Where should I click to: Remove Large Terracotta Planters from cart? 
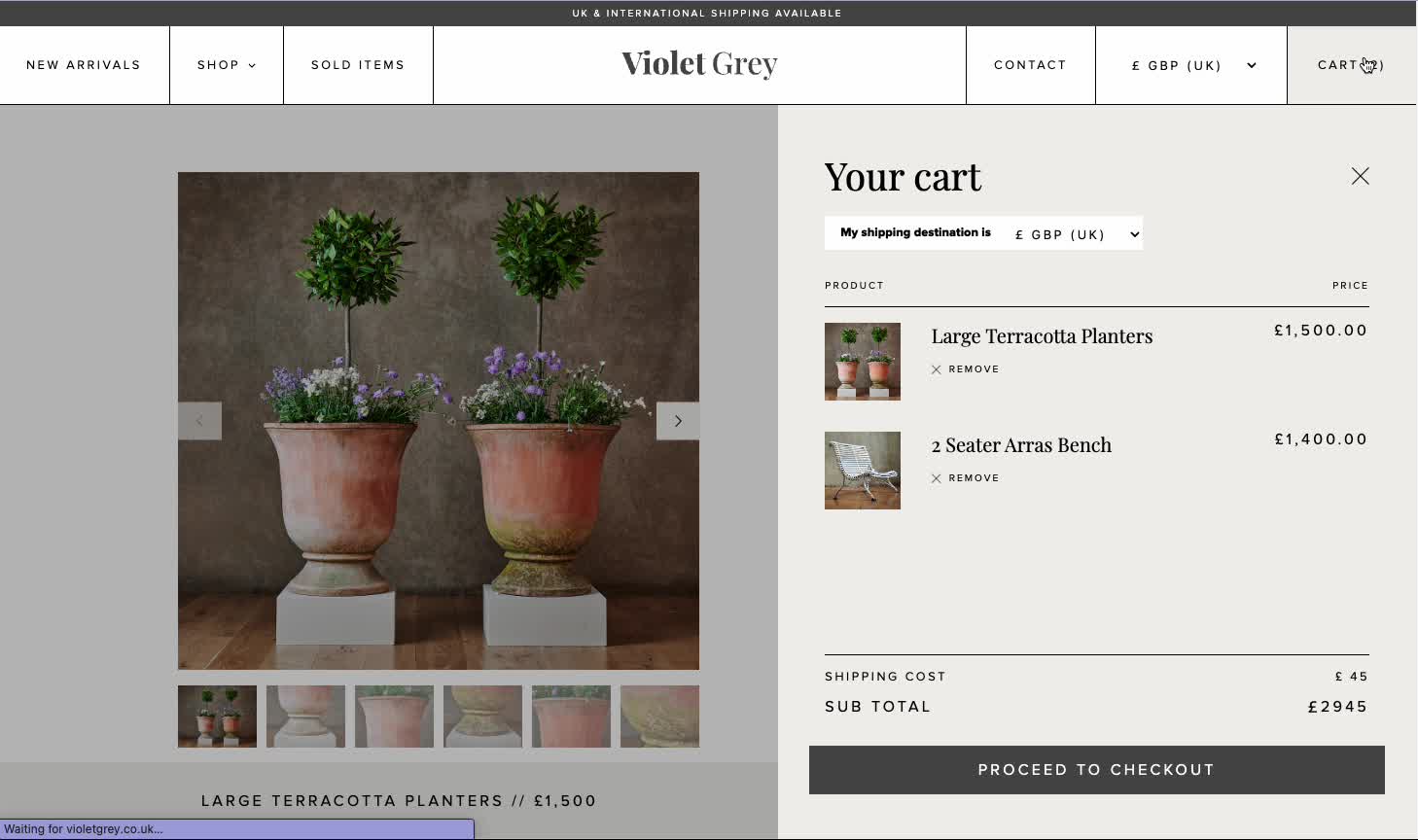[x=965, y=369]
